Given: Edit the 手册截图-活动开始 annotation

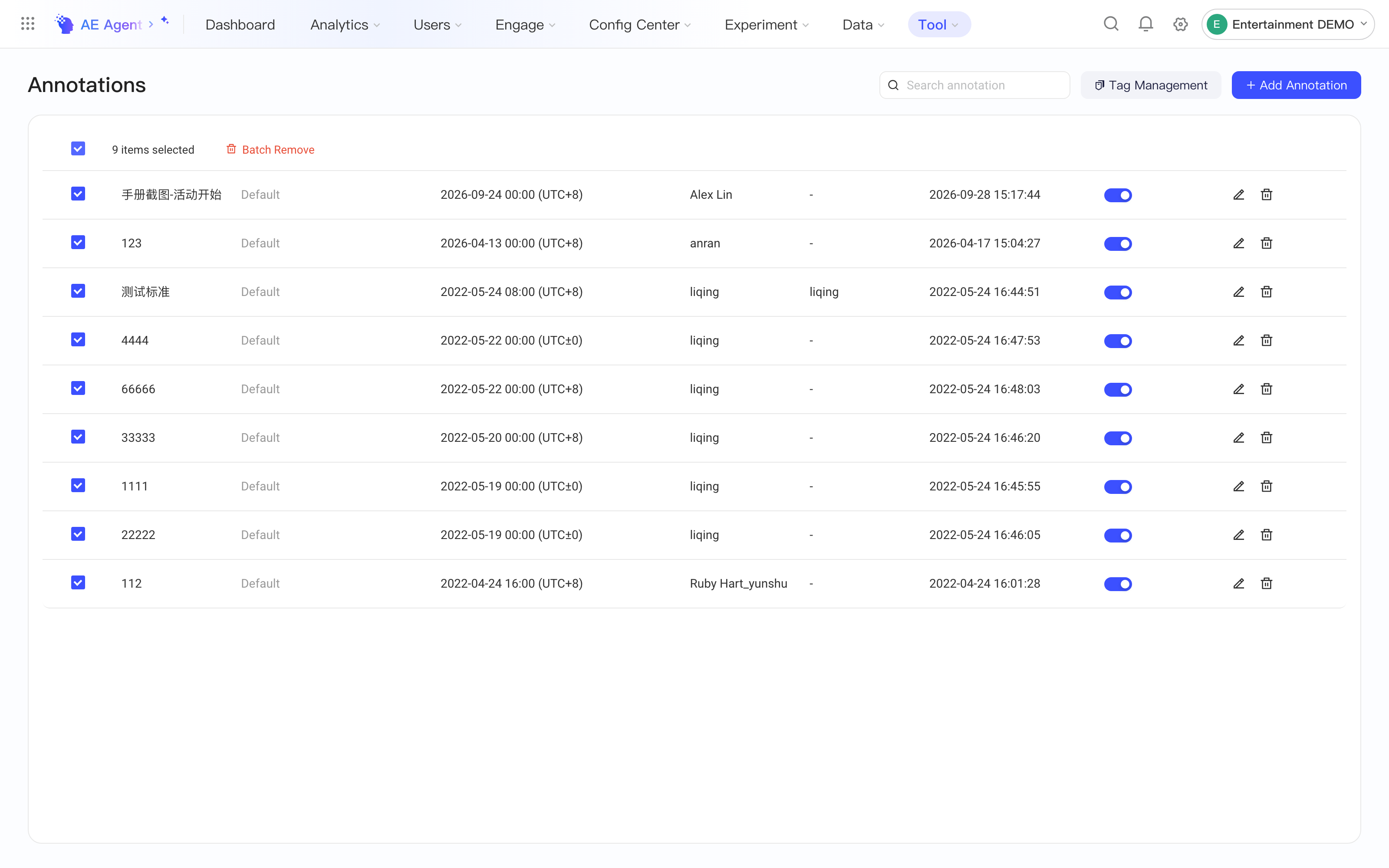Looking at the screenshot, I should (x=1239, y=194).
